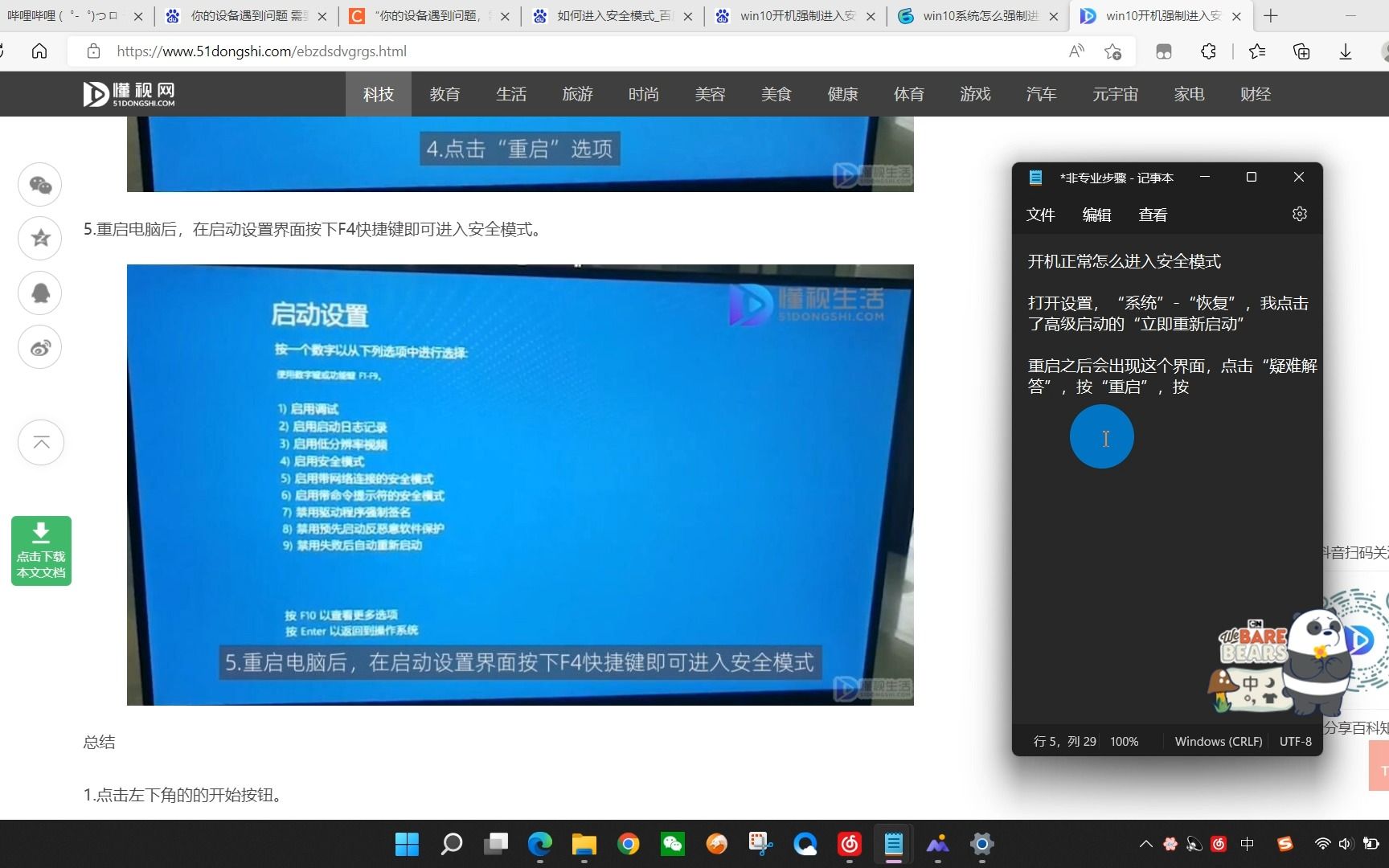Click the browser home icon

39,51
